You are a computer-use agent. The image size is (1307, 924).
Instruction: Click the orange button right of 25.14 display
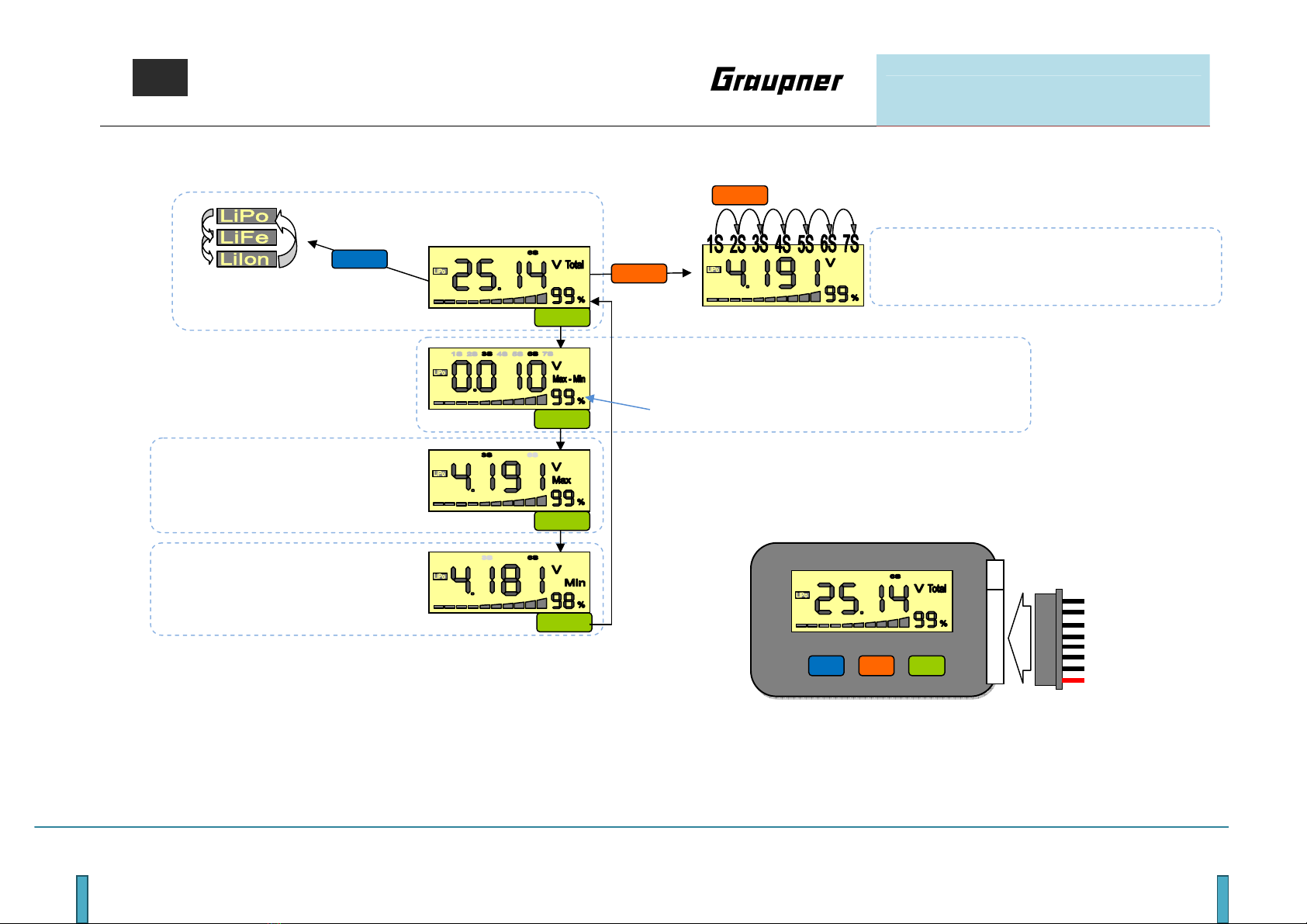[x=639, y=273]
